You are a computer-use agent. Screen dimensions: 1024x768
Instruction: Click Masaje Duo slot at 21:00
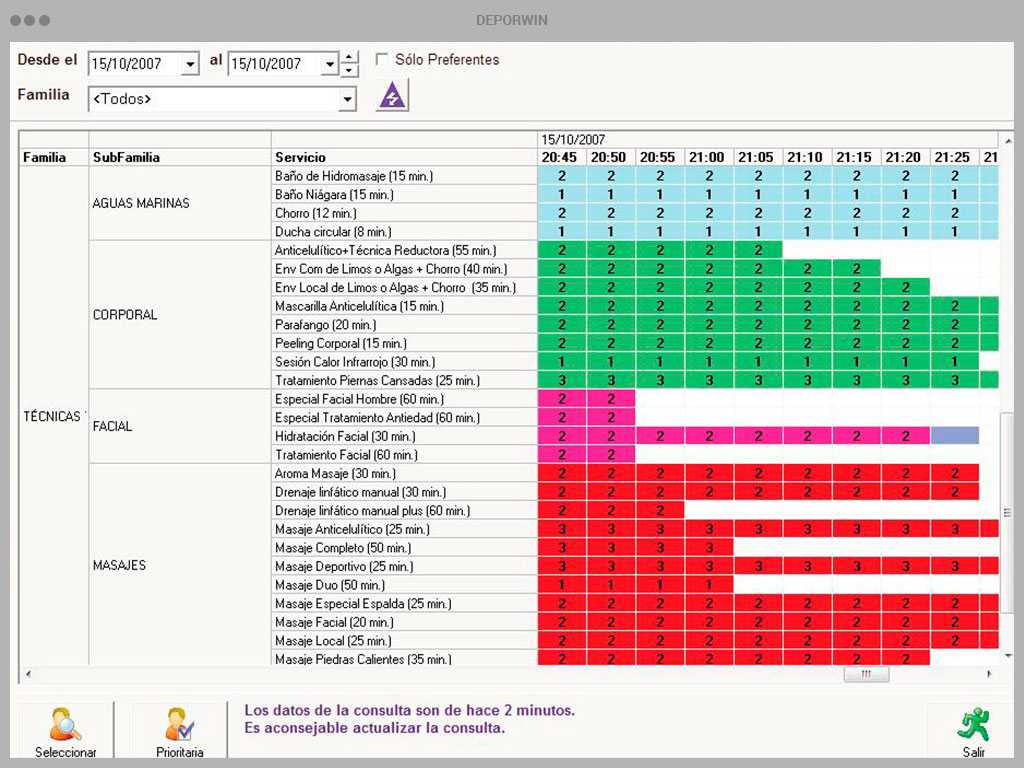pos(709,585)
